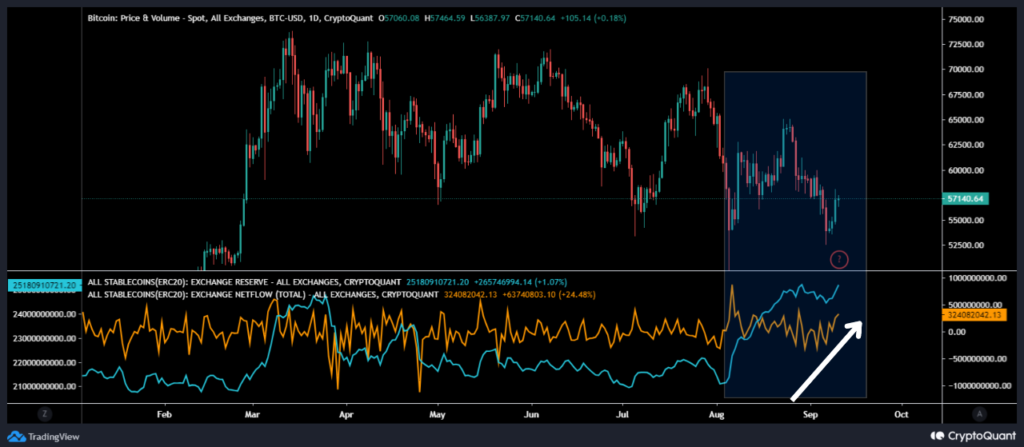Click Feb on the time axis
This screenshot has width=1024, height=447.
164,414
